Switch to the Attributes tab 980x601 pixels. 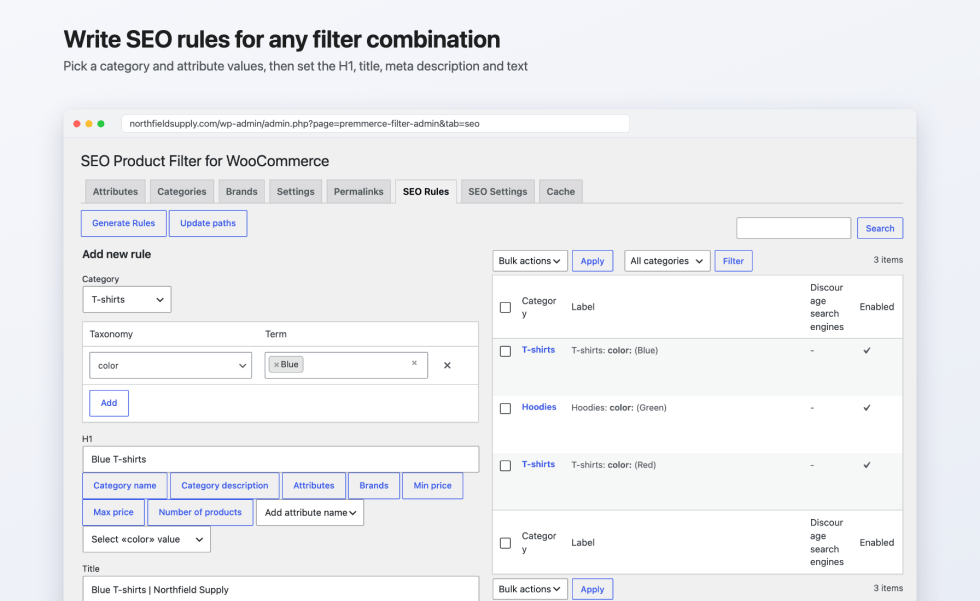pyautogui.click(x=115, y=192)
